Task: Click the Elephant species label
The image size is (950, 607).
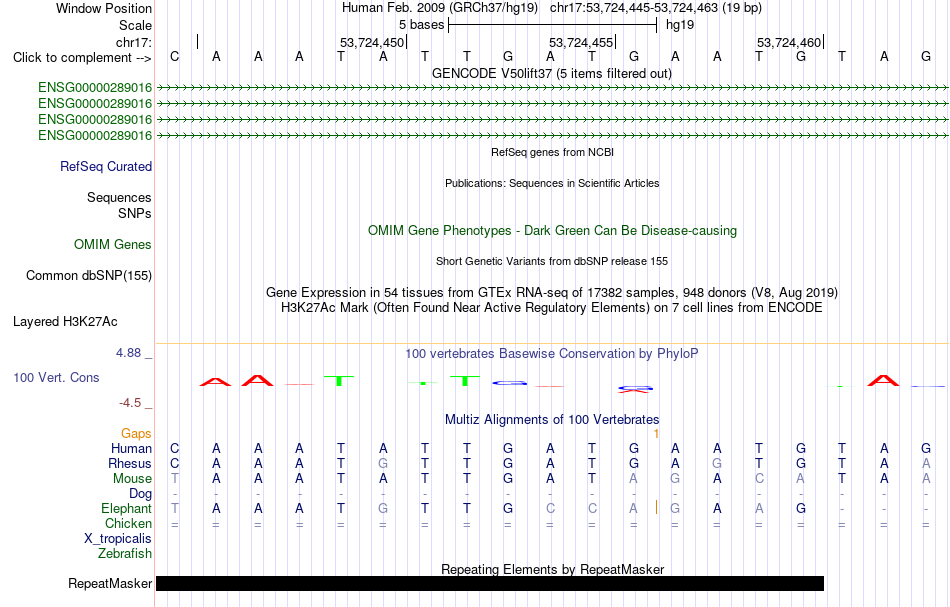Action: click(126, 509)
